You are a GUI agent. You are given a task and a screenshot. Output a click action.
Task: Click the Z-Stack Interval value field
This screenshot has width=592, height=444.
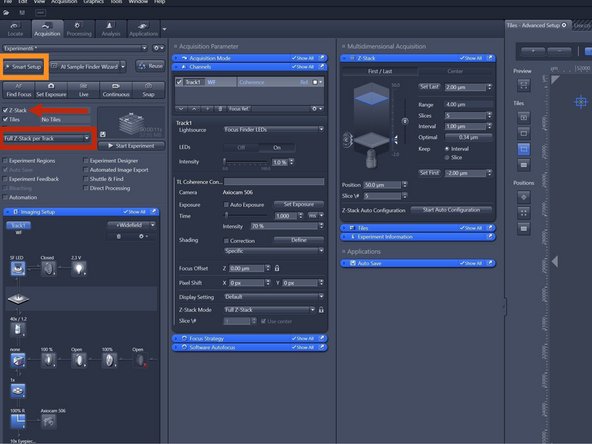click(465, 126)
